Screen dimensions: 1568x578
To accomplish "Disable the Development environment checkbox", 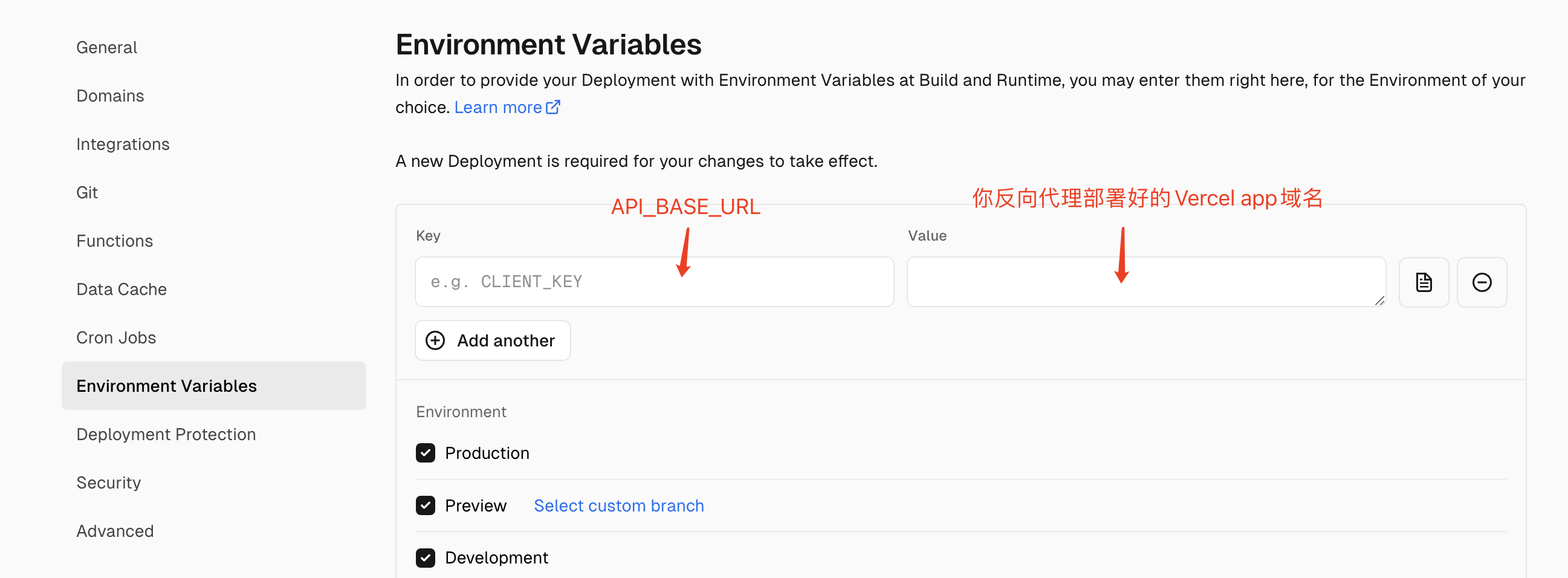I will (426, 557).
